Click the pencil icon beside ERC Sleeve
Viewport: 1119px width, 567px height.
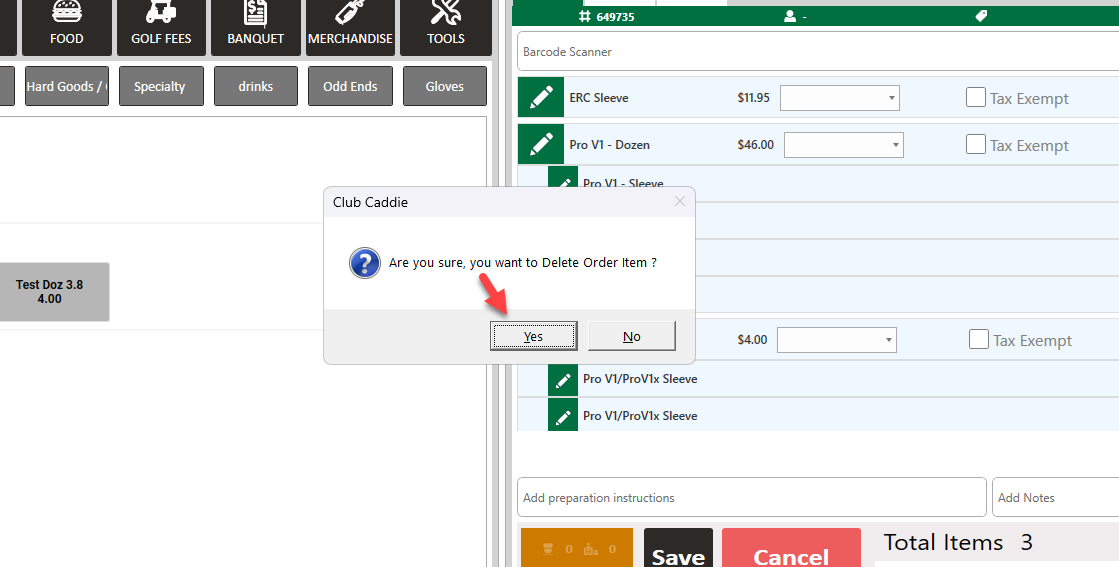tap(541, 98)
